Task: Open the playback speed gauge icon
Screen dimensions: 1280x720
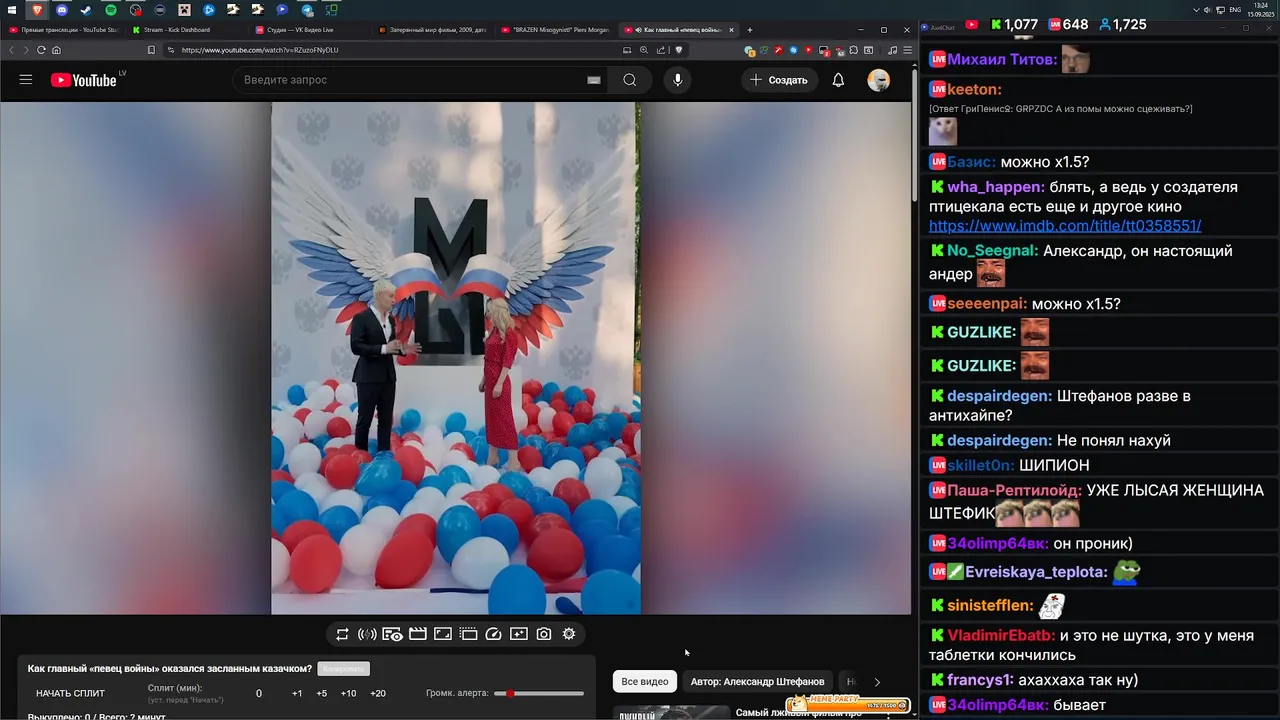Action: [493, 634]
